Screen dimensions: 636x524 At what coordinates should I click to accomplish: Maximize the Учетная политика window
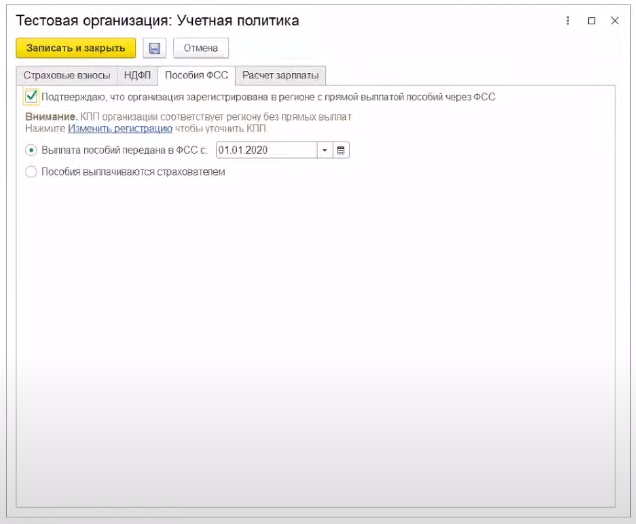coord(591,20)
